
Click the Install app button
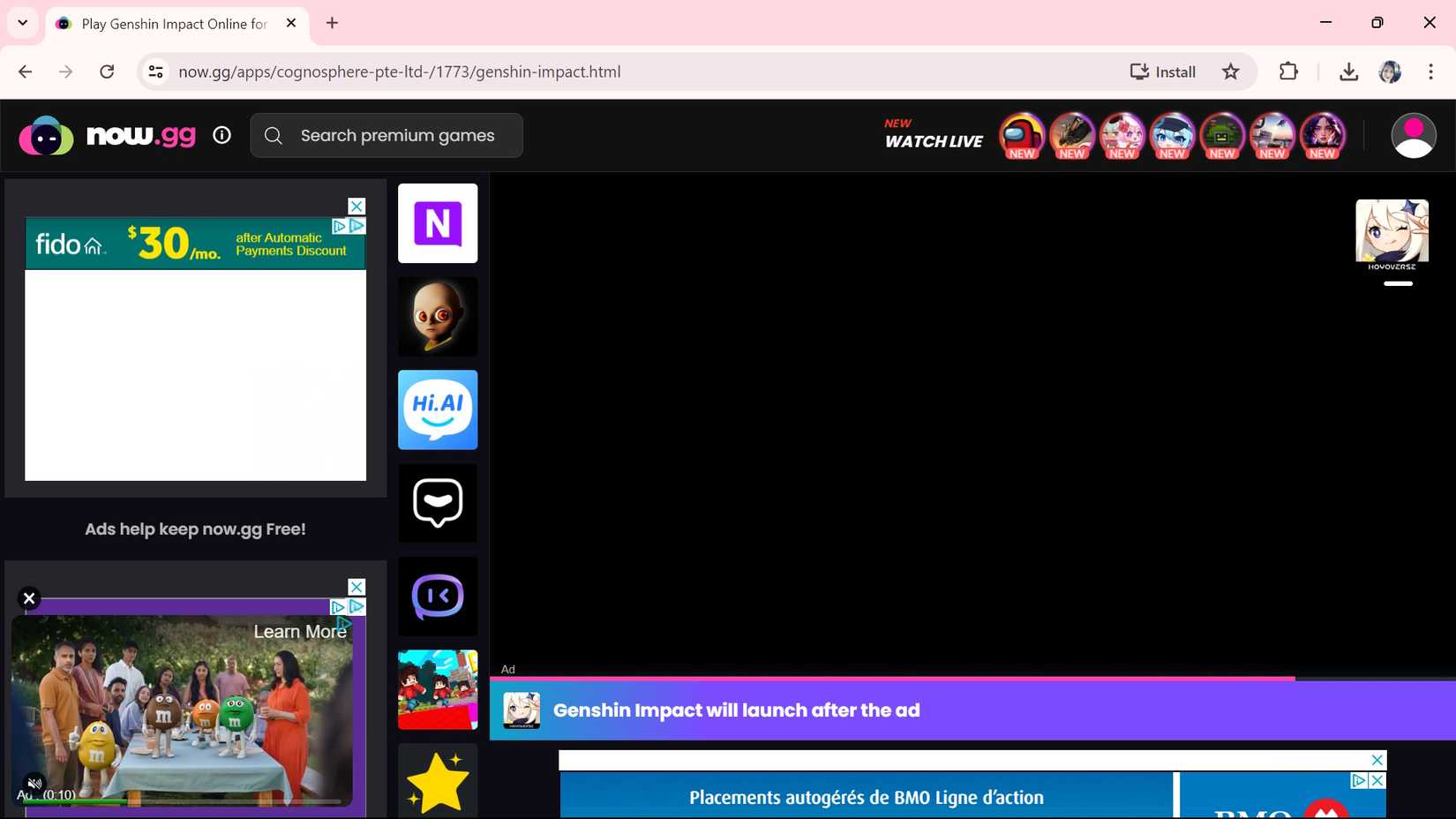point(1163,71)
